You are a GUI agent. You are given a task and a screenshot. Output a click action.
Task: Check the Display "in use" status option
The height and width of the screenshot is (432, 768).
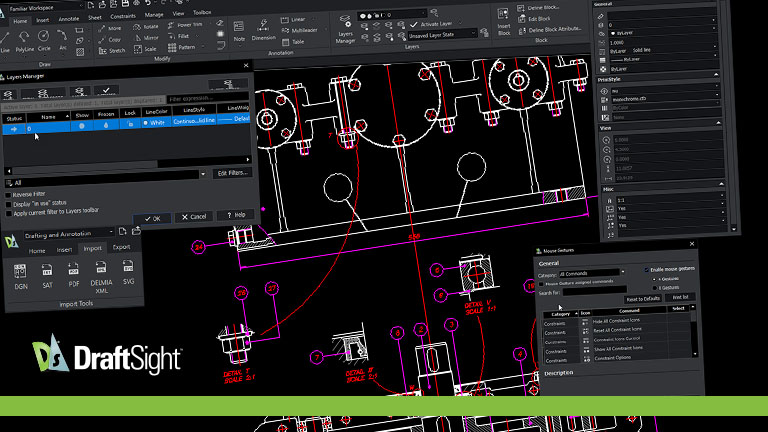pos(8,203)
